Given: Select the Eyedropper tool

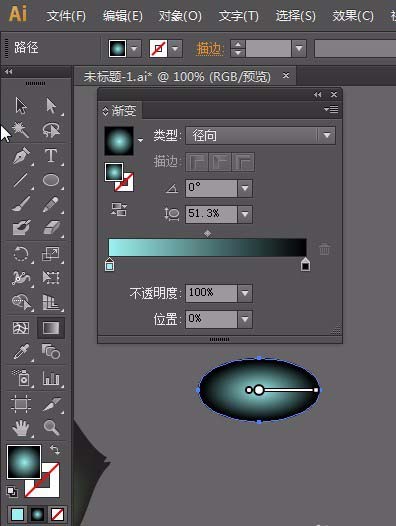Looking at the screenshot, I should coord(21,352).
